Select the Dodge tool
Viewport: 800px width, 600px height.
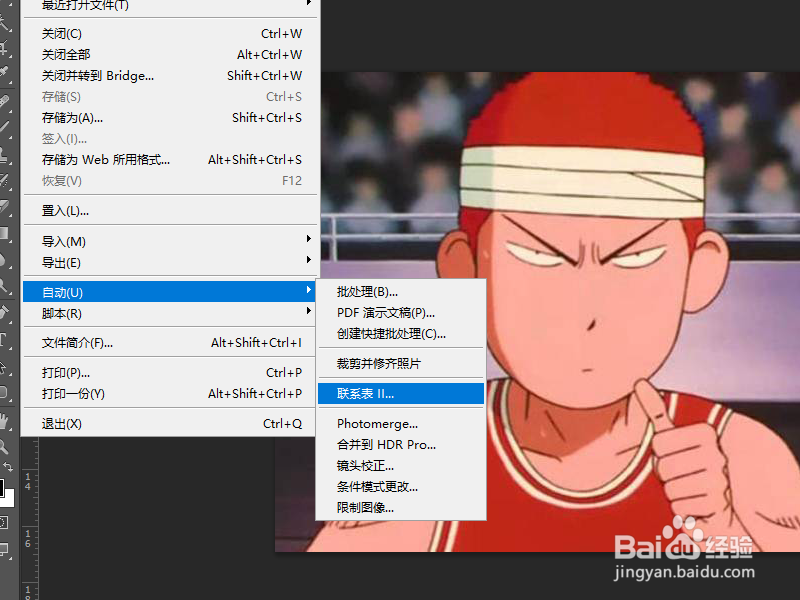[x=4, y=286]
